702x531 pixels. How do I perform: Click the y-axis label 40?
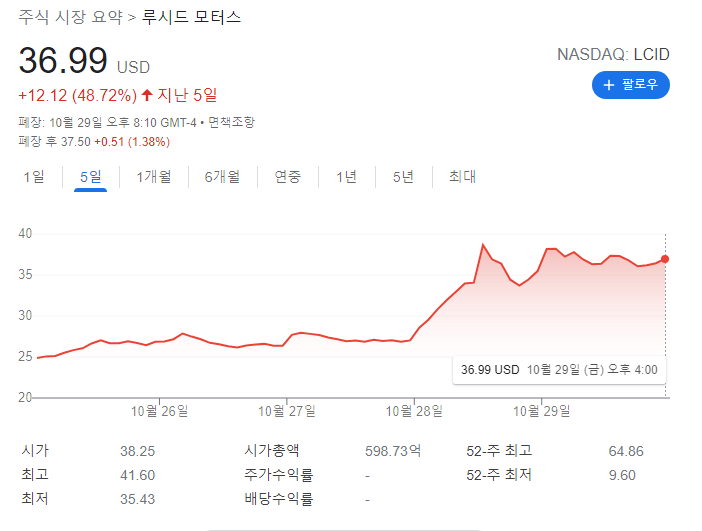(x=25, y=234)
